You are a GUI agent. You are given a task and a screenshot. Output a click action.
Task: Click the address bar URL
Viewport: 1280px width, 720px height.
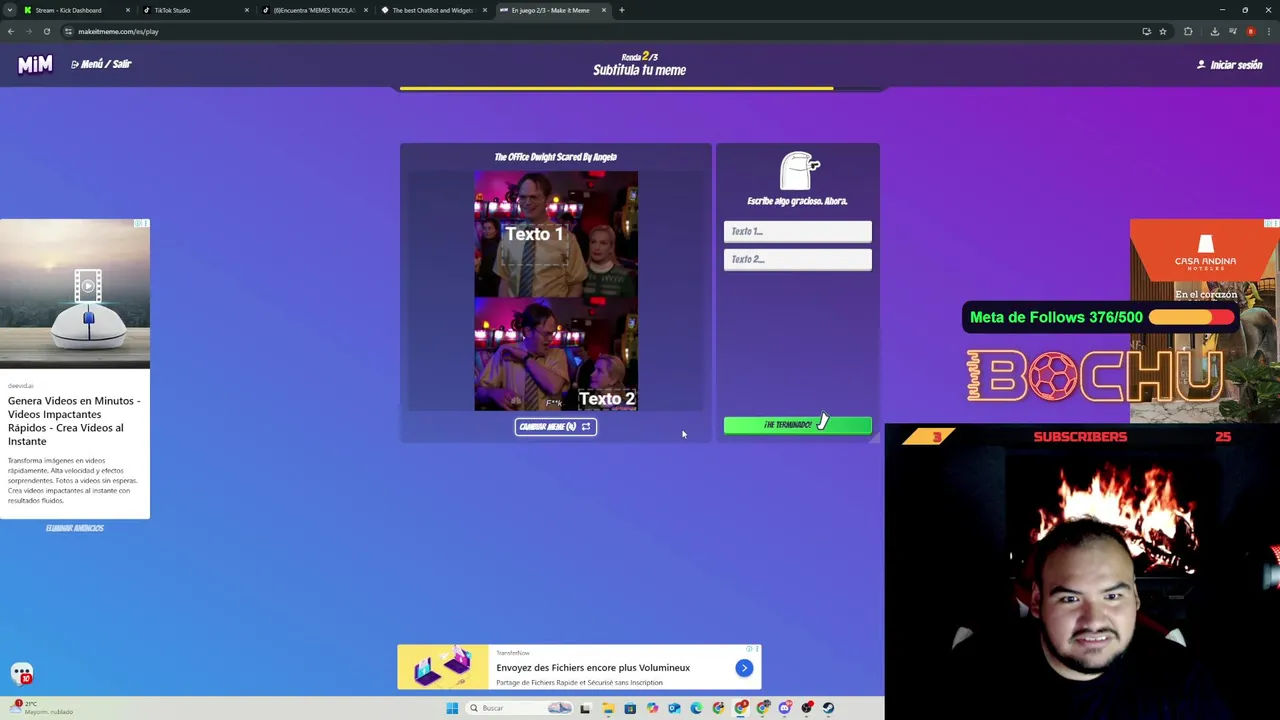coord(118,31)
